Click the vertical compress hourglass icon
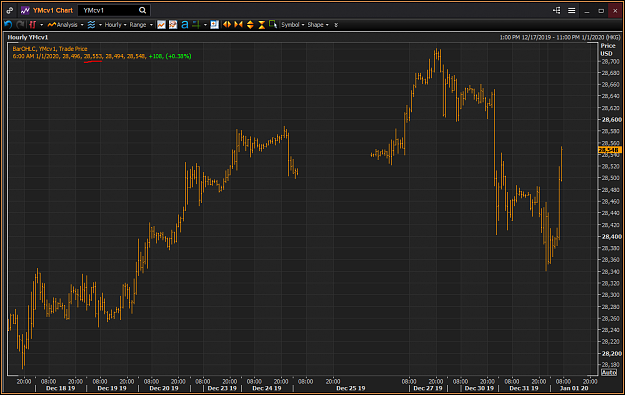 261,25
